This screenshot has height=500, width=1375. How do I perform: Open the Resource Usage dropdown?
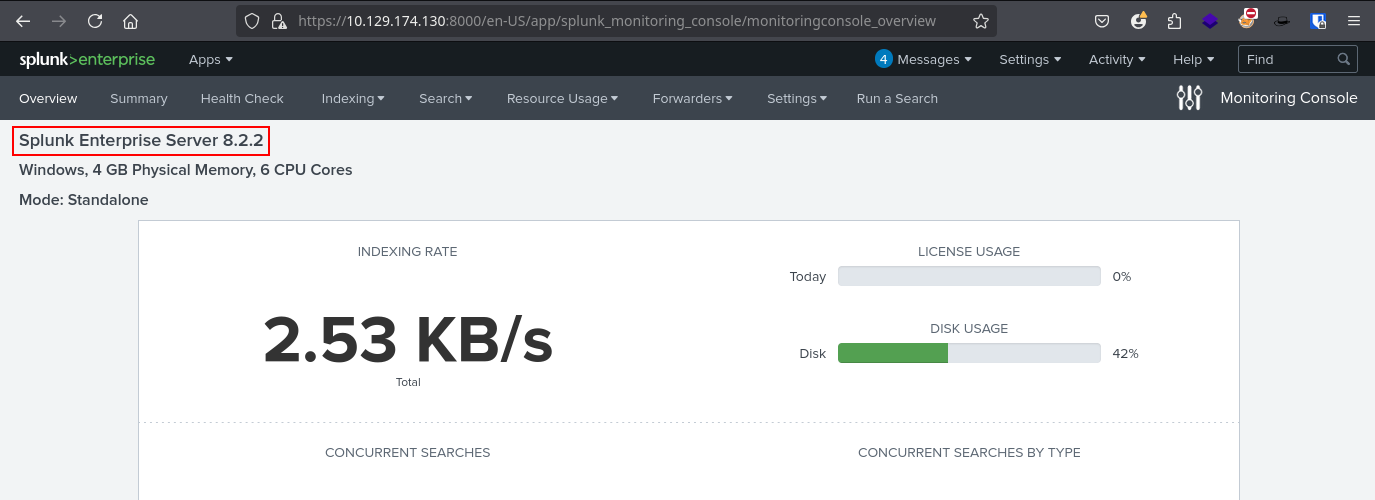pos(562,99)
